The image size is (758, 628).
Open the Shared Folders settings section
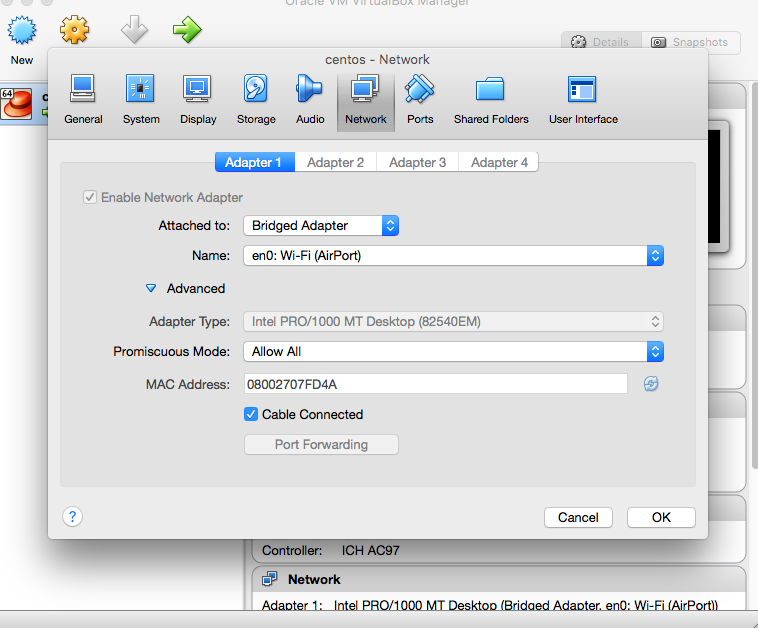[x=491, y=100]
